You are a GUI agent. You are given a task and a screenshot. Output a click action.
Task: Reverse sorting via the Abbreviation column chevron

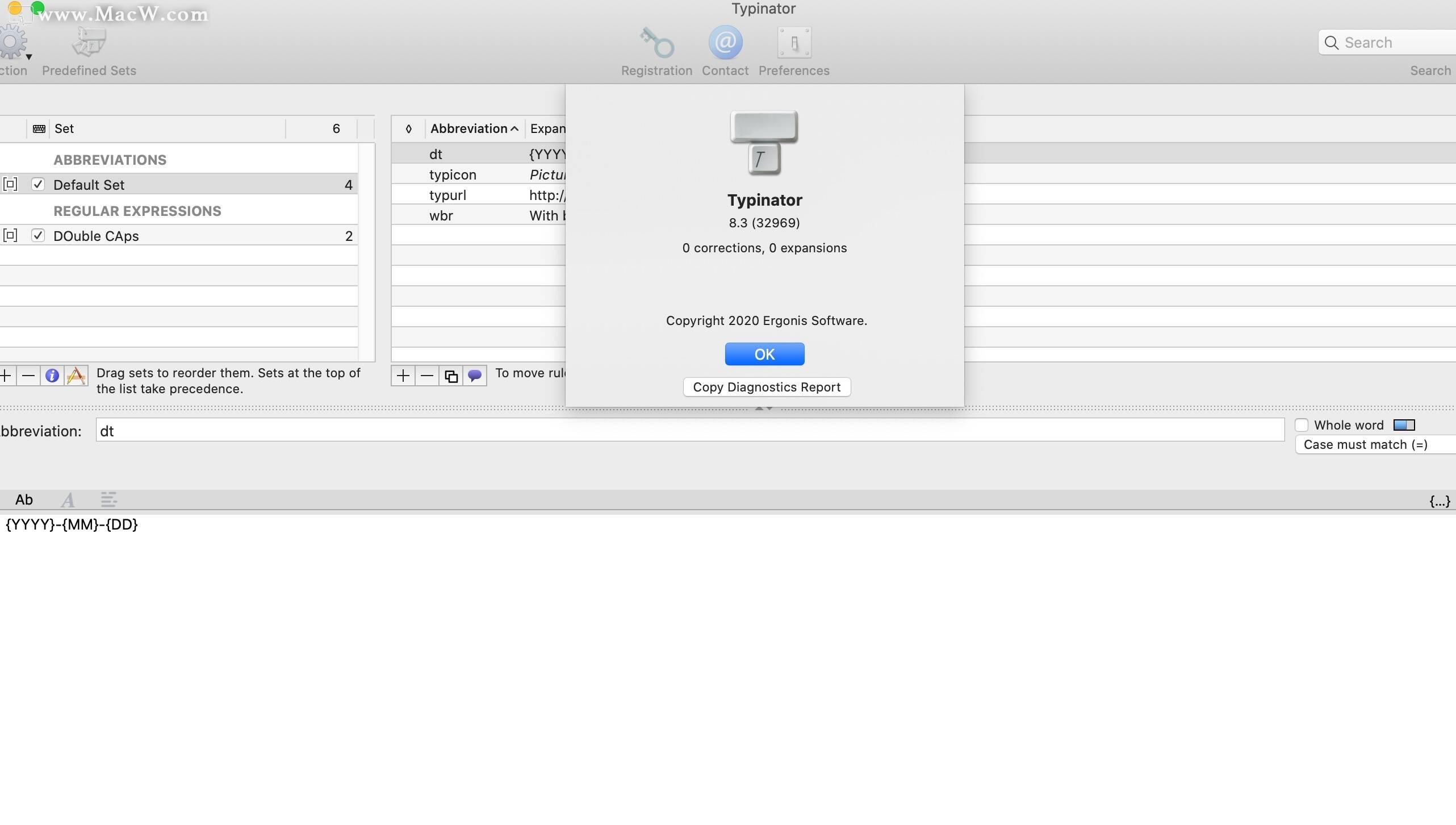coord(514,128)
